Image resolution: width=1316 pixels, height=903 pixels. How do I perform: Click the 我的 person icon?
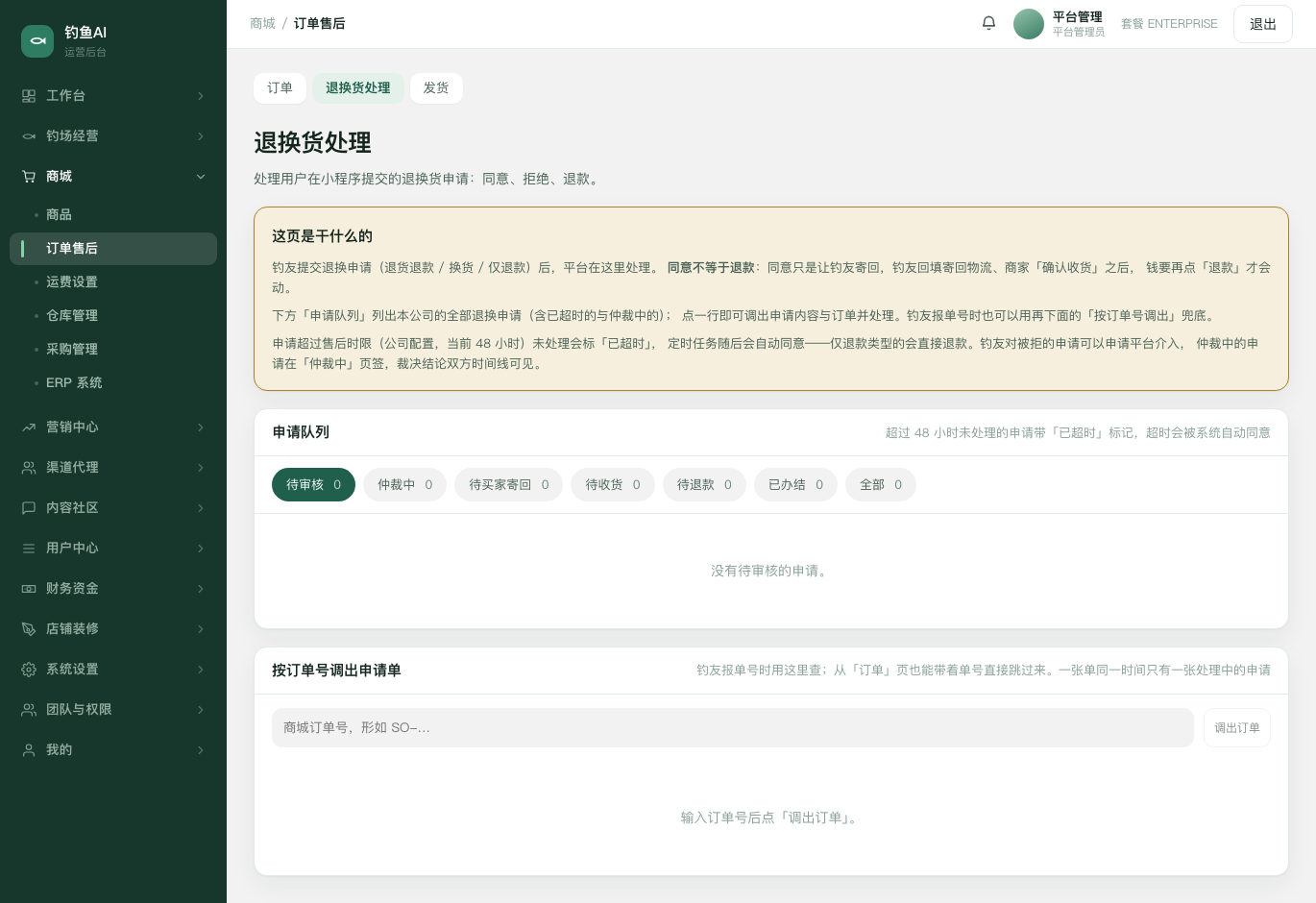pyautogui.click(x=29, y=750)
